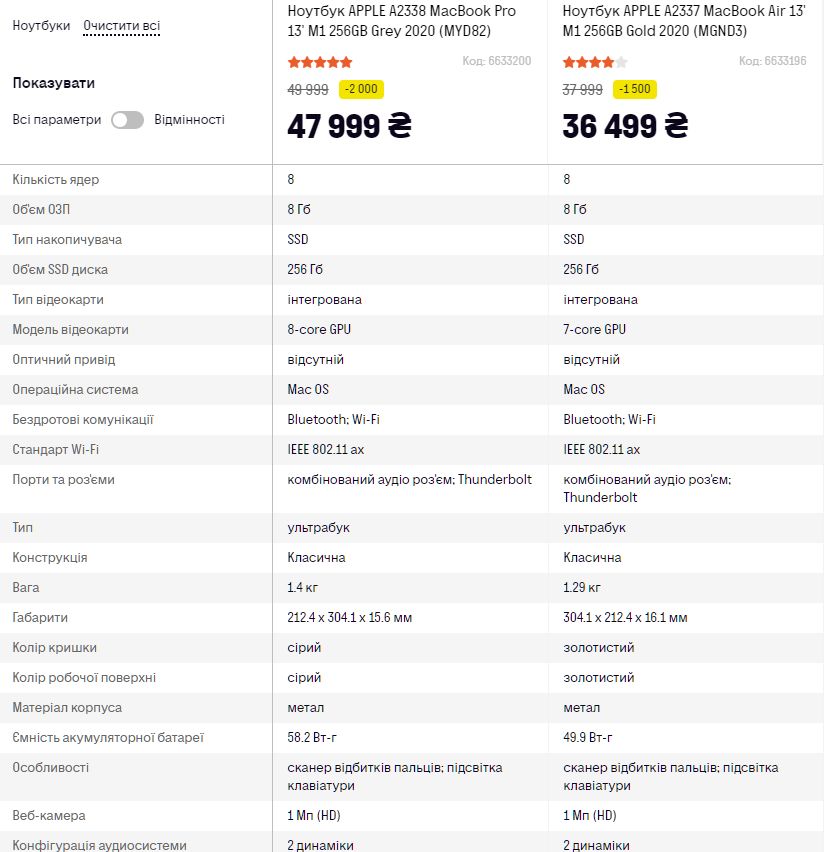This screenshot has height=852, width=826.
Task: Click the crossed-out 37 999 old price
Action: point(583,89)
